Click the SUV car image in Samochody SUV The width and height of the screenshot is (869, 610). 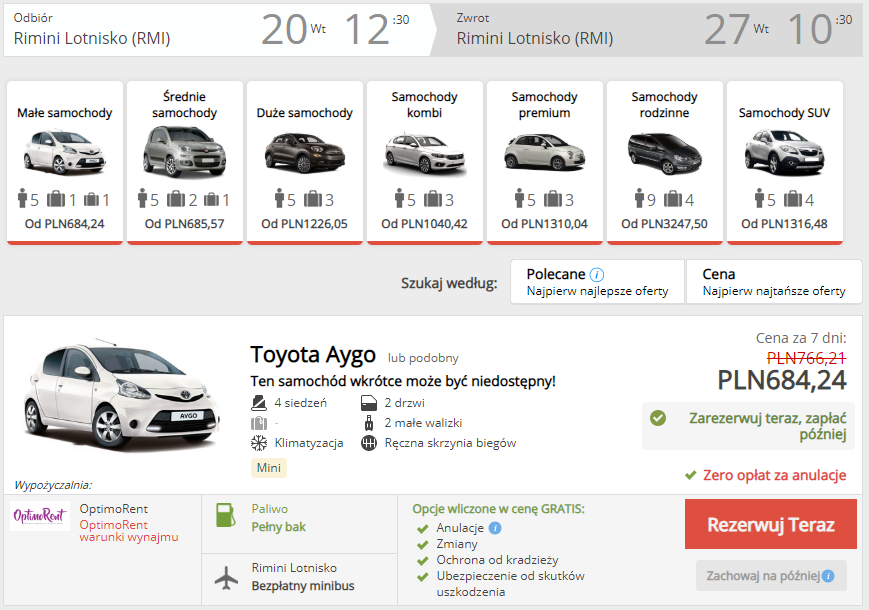click(784, 152)
